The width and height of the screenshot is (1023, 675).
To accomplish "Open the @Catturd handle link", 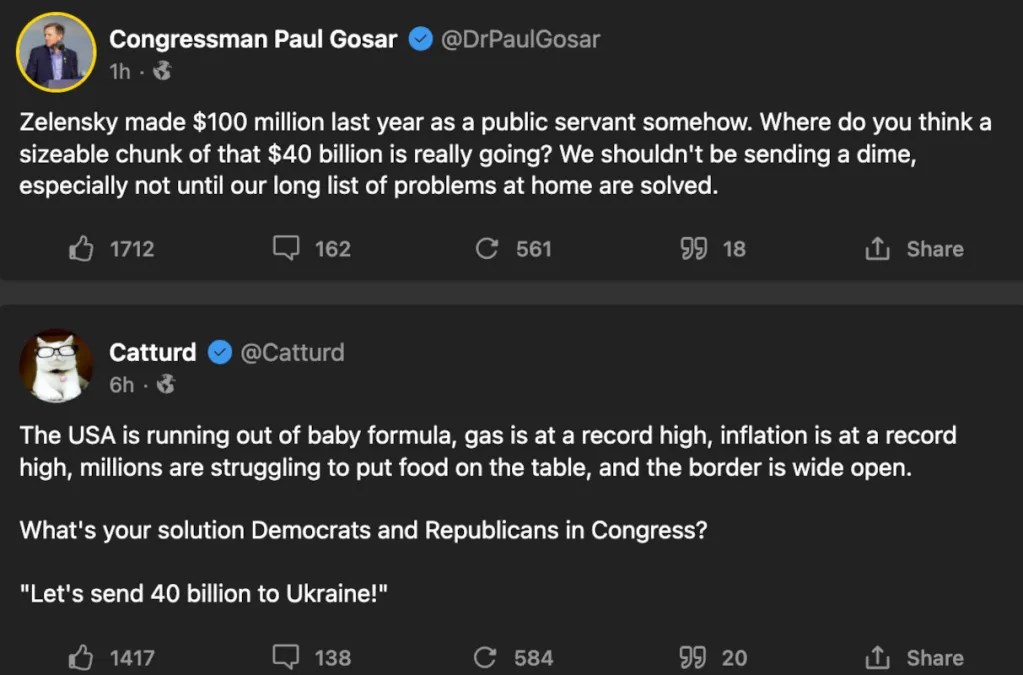I will [292, 352].
